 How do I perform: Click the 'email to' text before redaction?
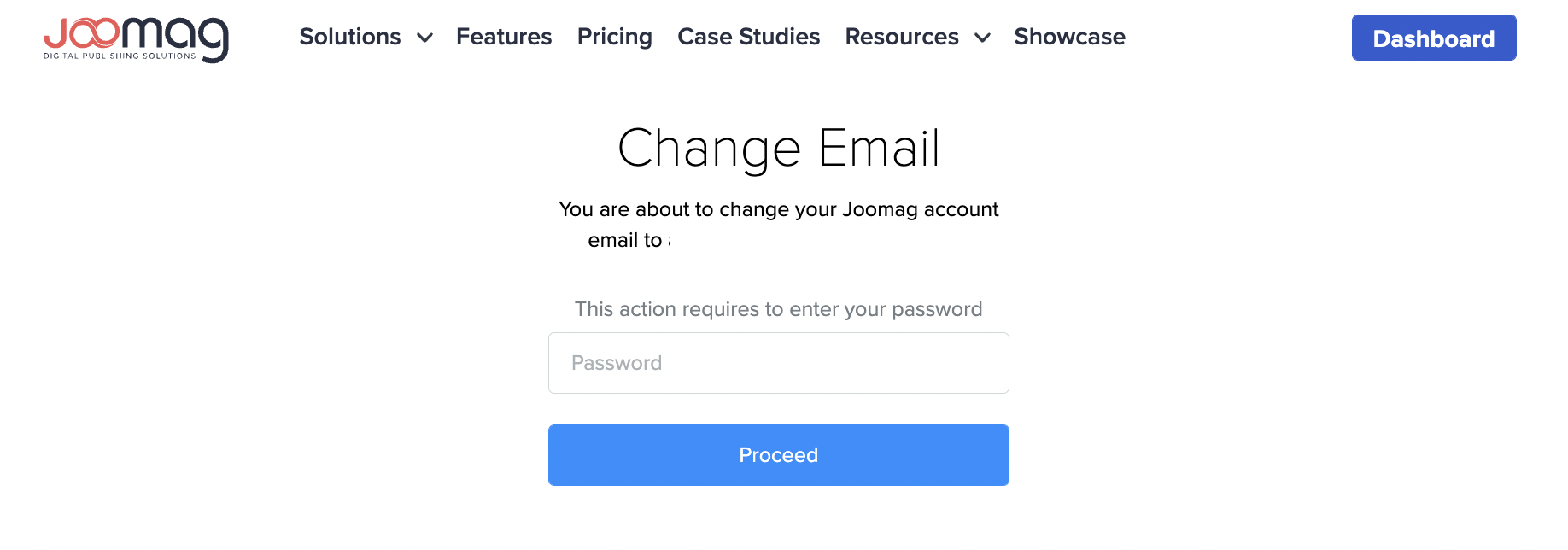click(x=624, y=241)
